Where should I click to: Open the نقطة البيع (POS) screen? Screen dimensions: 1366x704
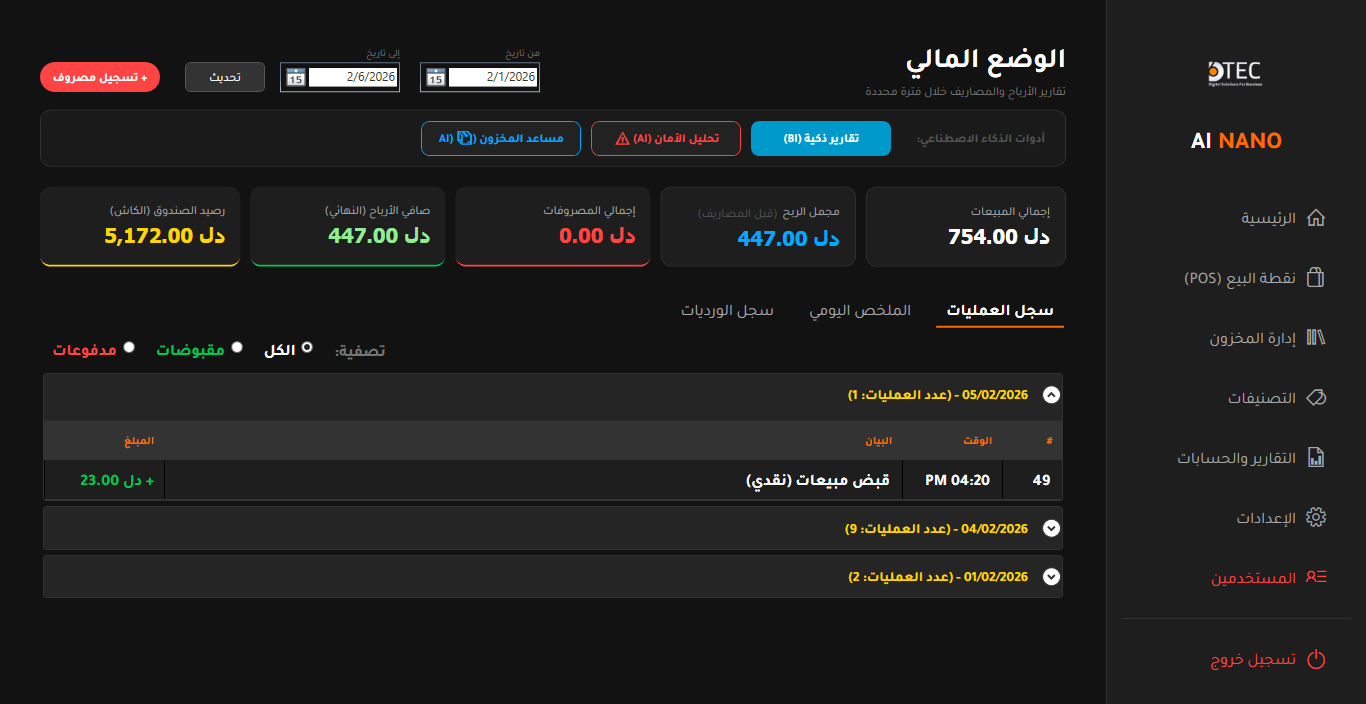[x=1313, y=277]
